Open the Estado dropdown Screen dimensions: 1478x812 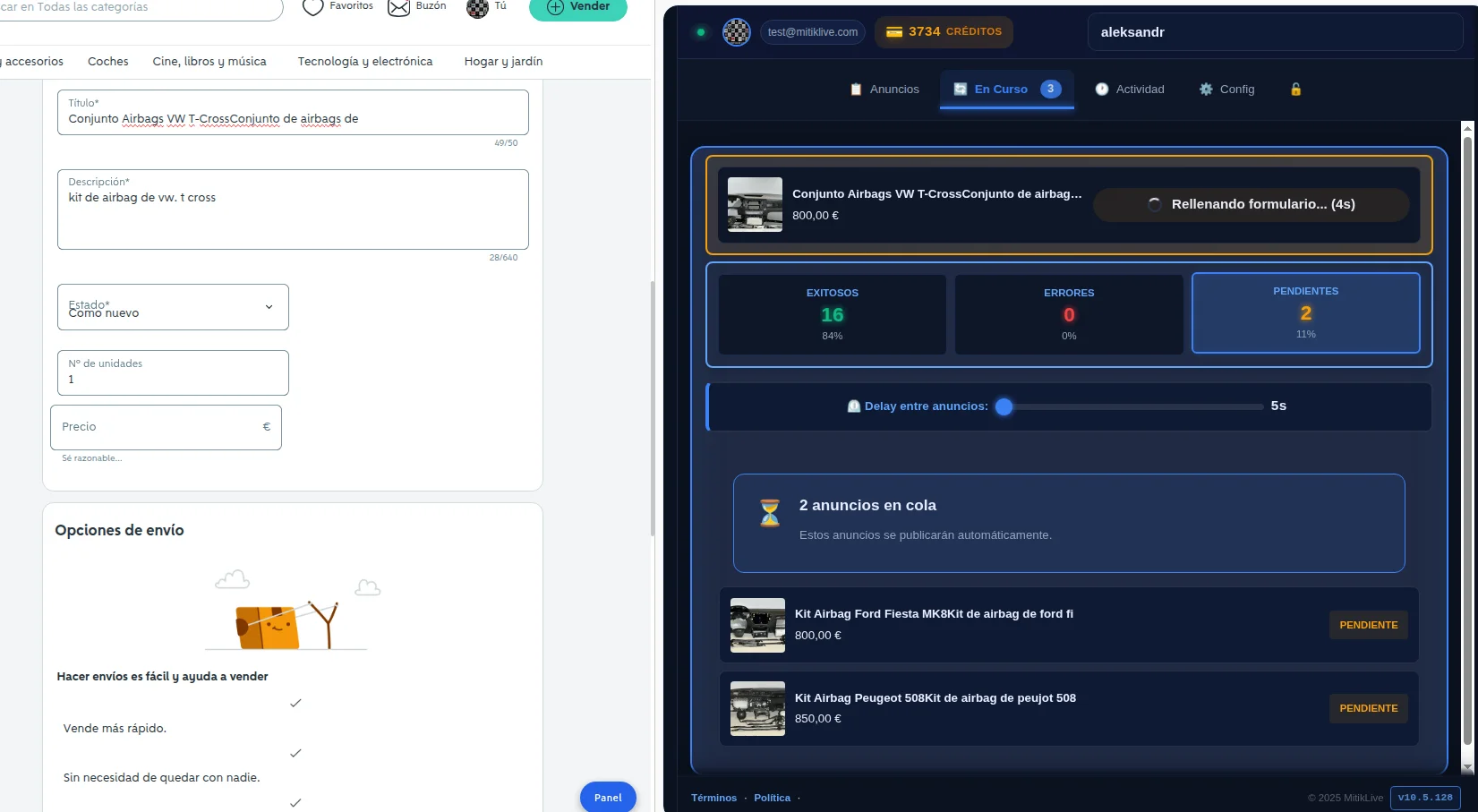[173, 307]
